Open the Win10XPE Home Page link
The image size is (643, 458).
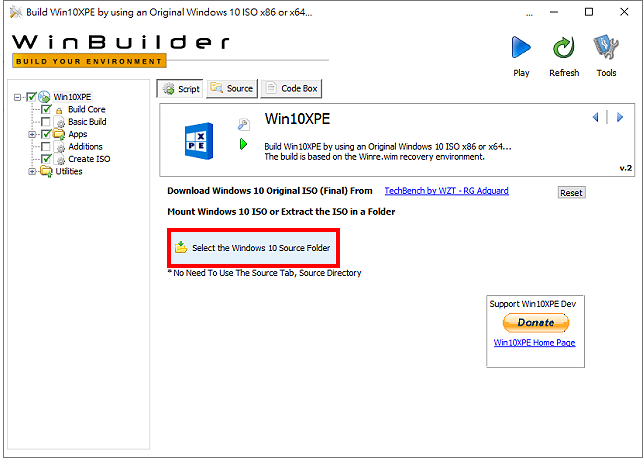point(534,342)
